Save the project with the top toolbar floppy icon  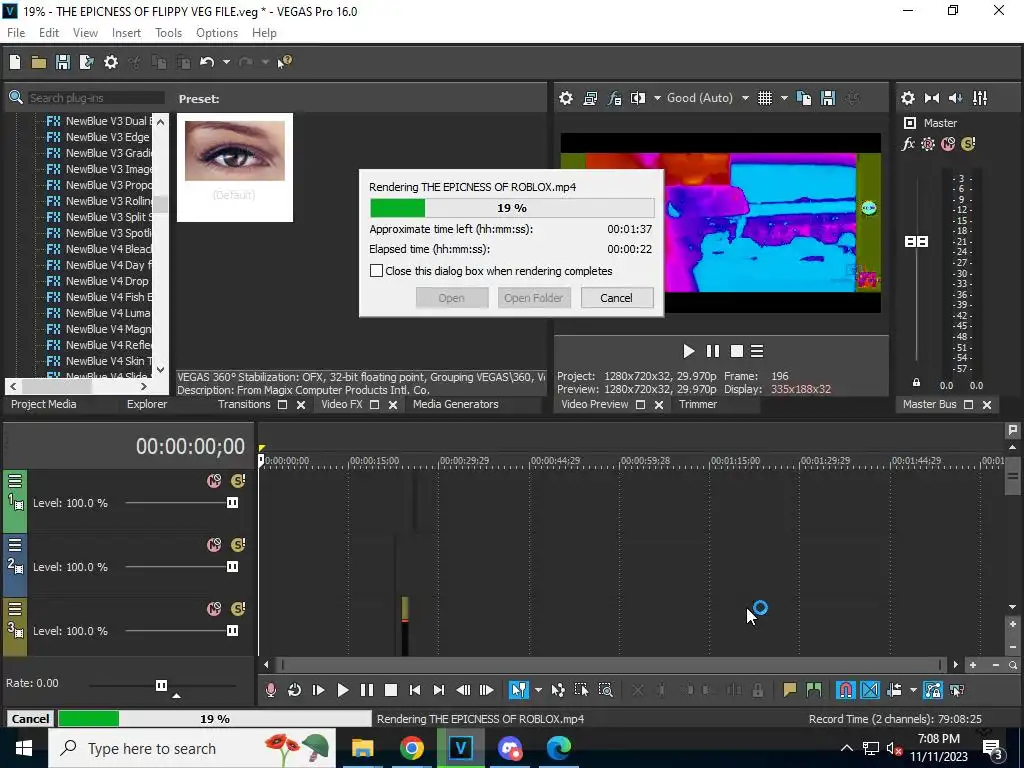(63, 62)
